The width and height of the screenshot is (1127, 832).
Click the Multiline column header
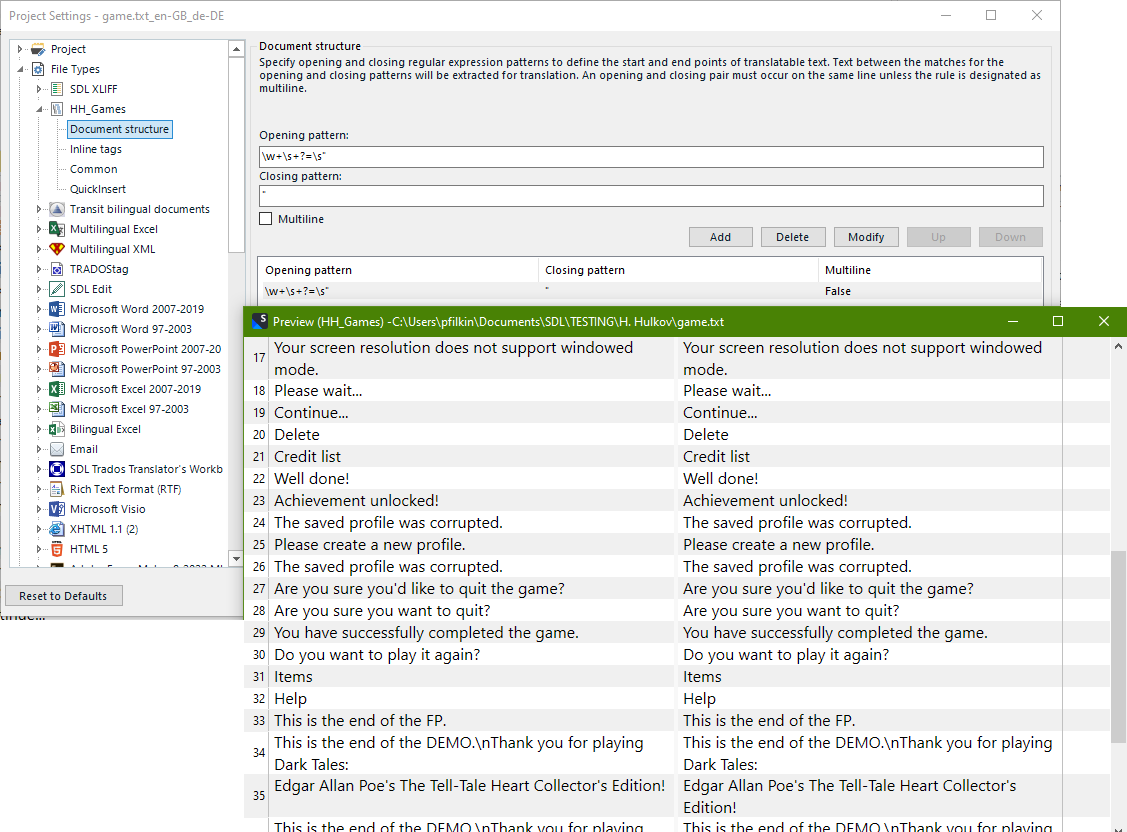(930, 270)
